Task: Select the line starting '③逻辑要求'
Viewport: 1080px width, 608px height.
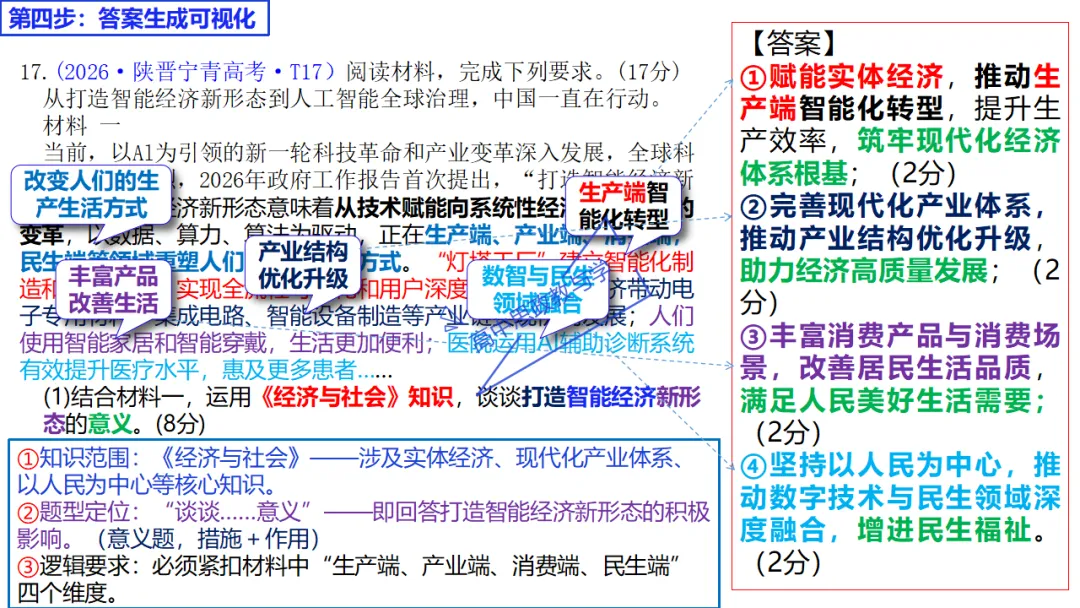Action: click(348, 579)
